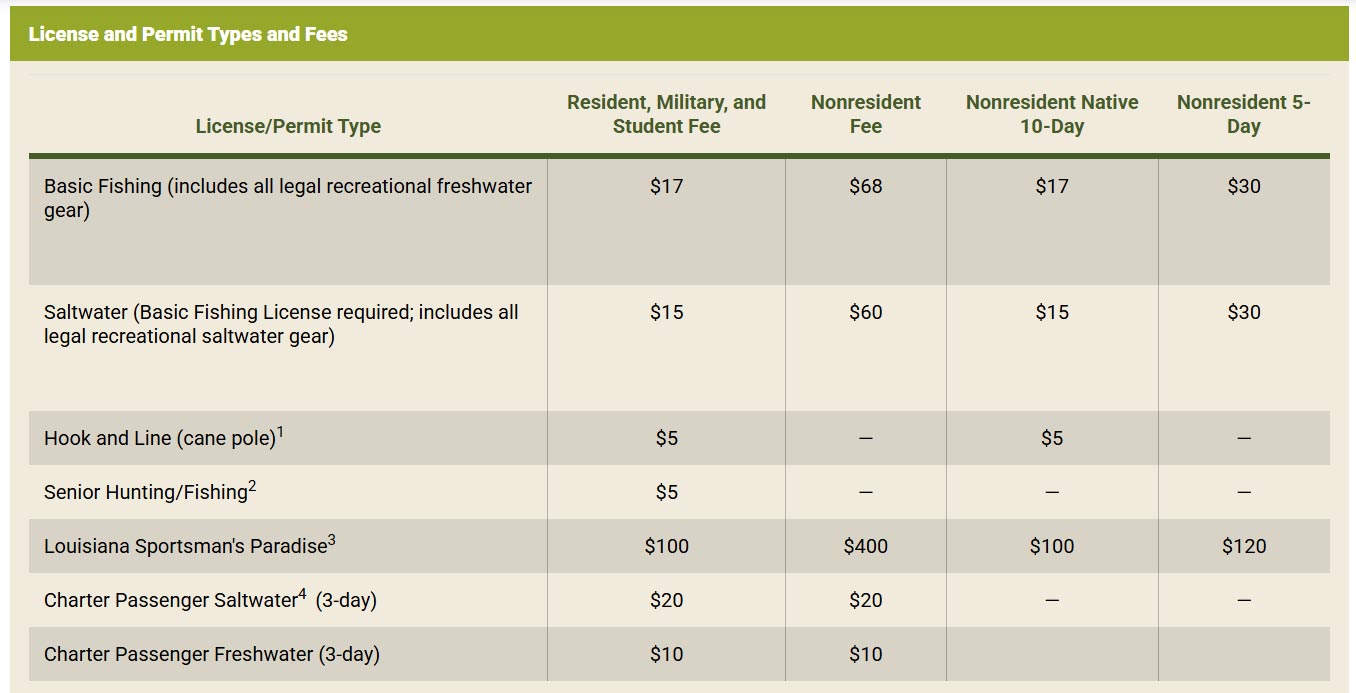Select the Nonresident Native 10-Day column header
The image size is (1356, 693).
(1052, 114)
